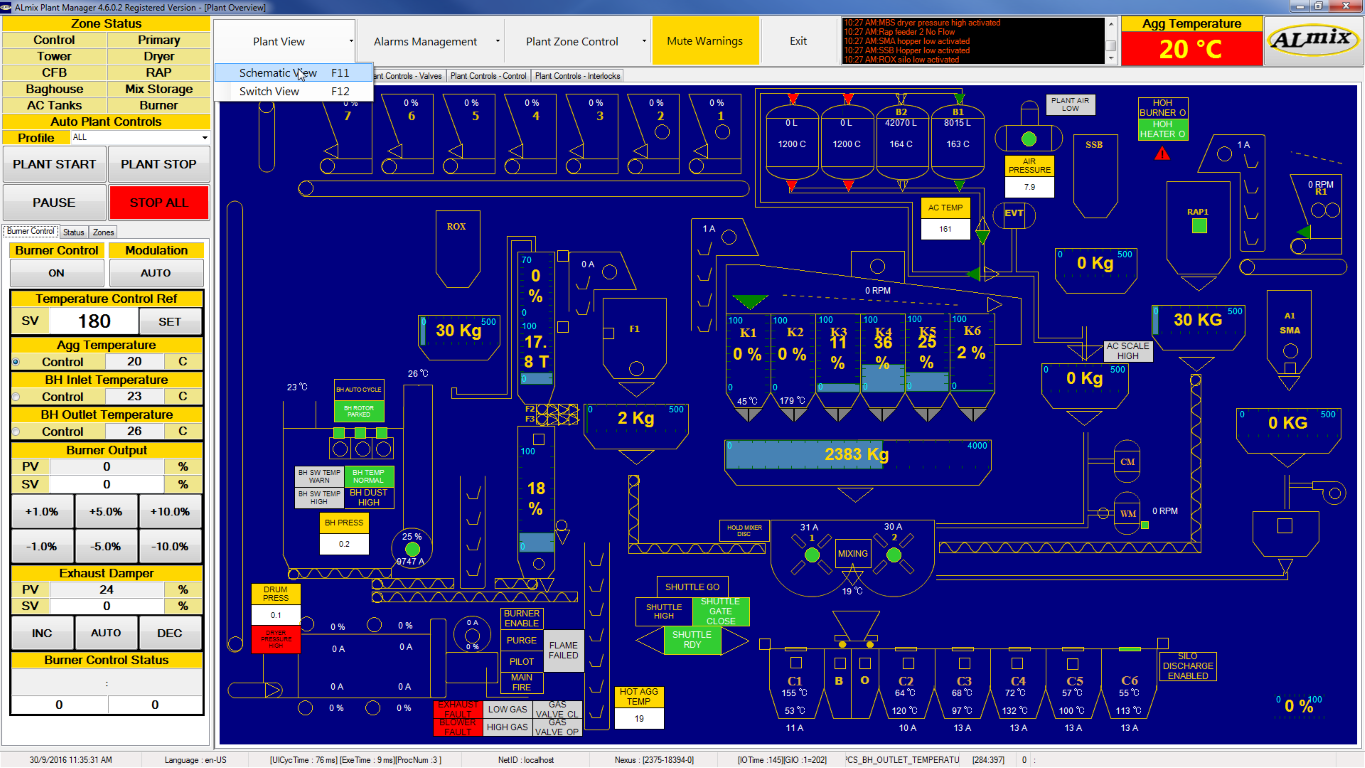Click the MIXING box on the mixer
Viewport: 1365px width, 768px height.
852,553
